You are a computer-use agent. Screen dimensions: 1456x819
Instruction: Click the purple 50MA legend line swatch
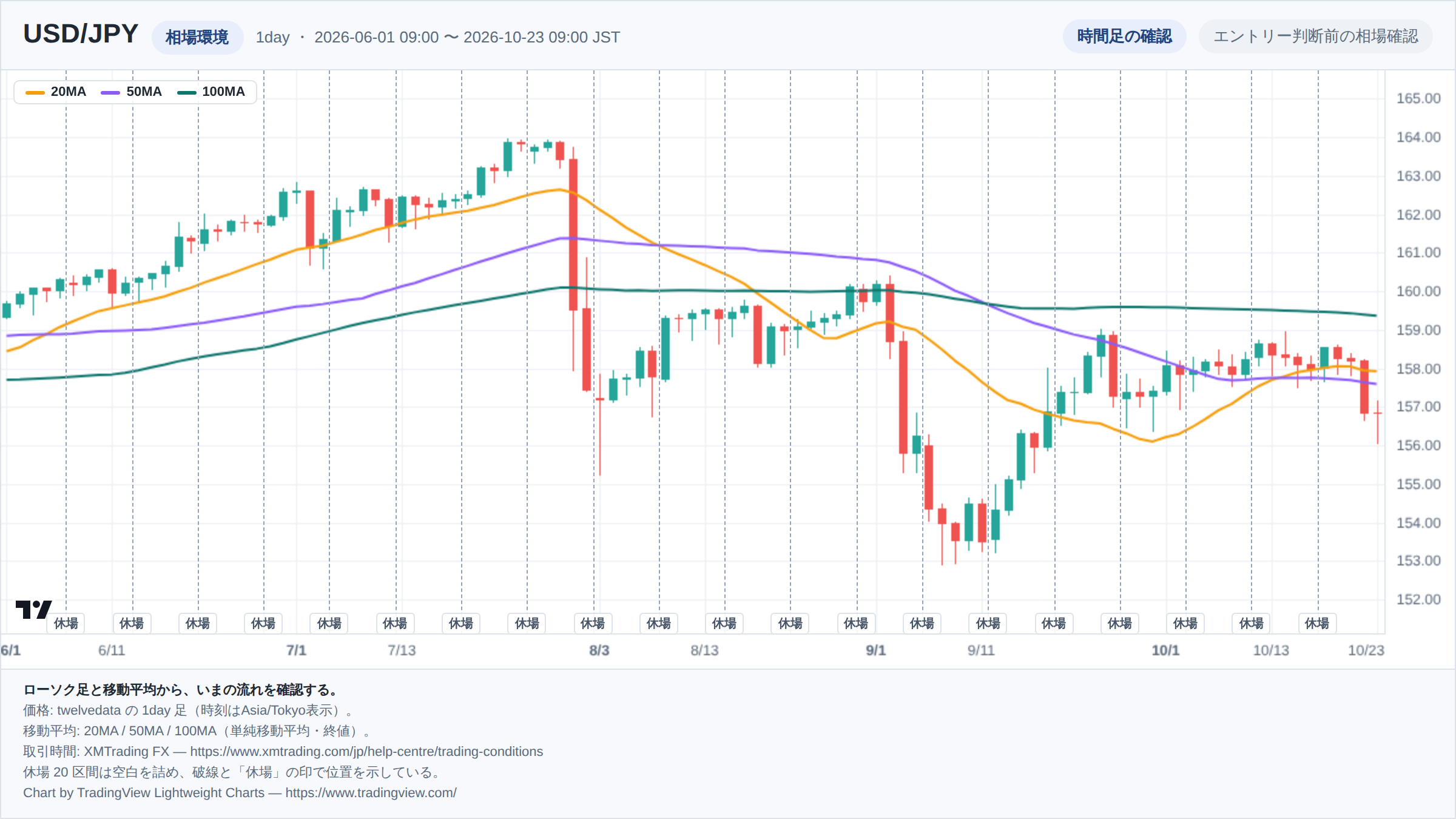coord(110,92)
